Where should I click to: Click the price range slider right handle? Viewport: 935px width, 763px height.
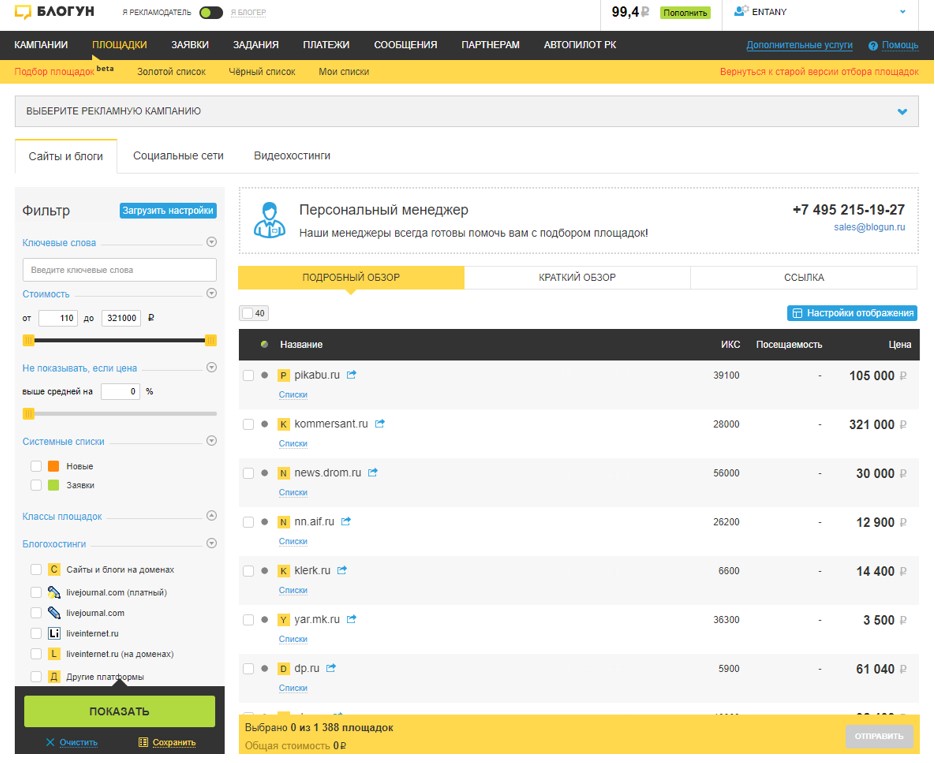[x=210, y=340]
